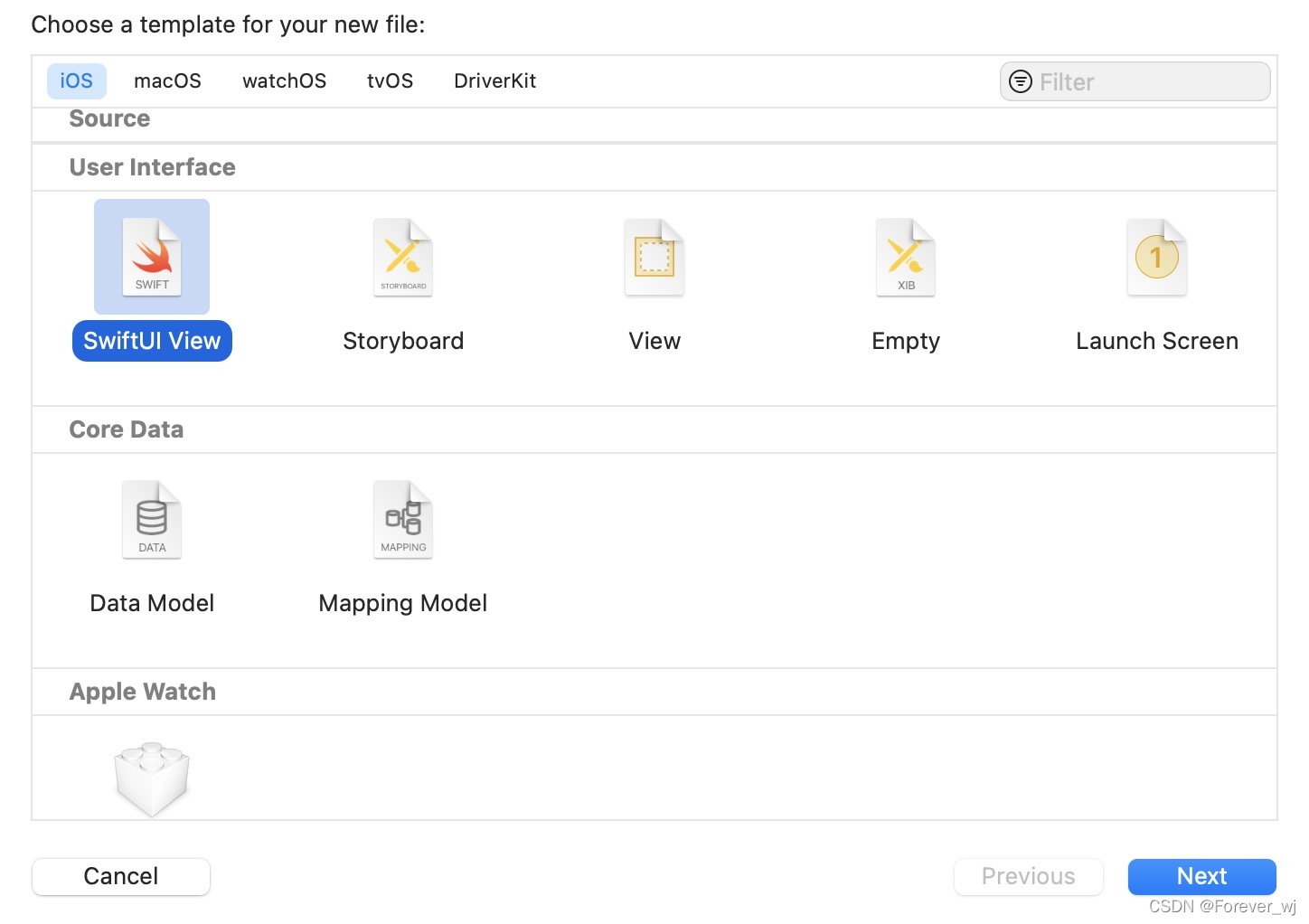Select the Empty XIB template icon
The image size is (1309, 924).
[x=906, y=257]
